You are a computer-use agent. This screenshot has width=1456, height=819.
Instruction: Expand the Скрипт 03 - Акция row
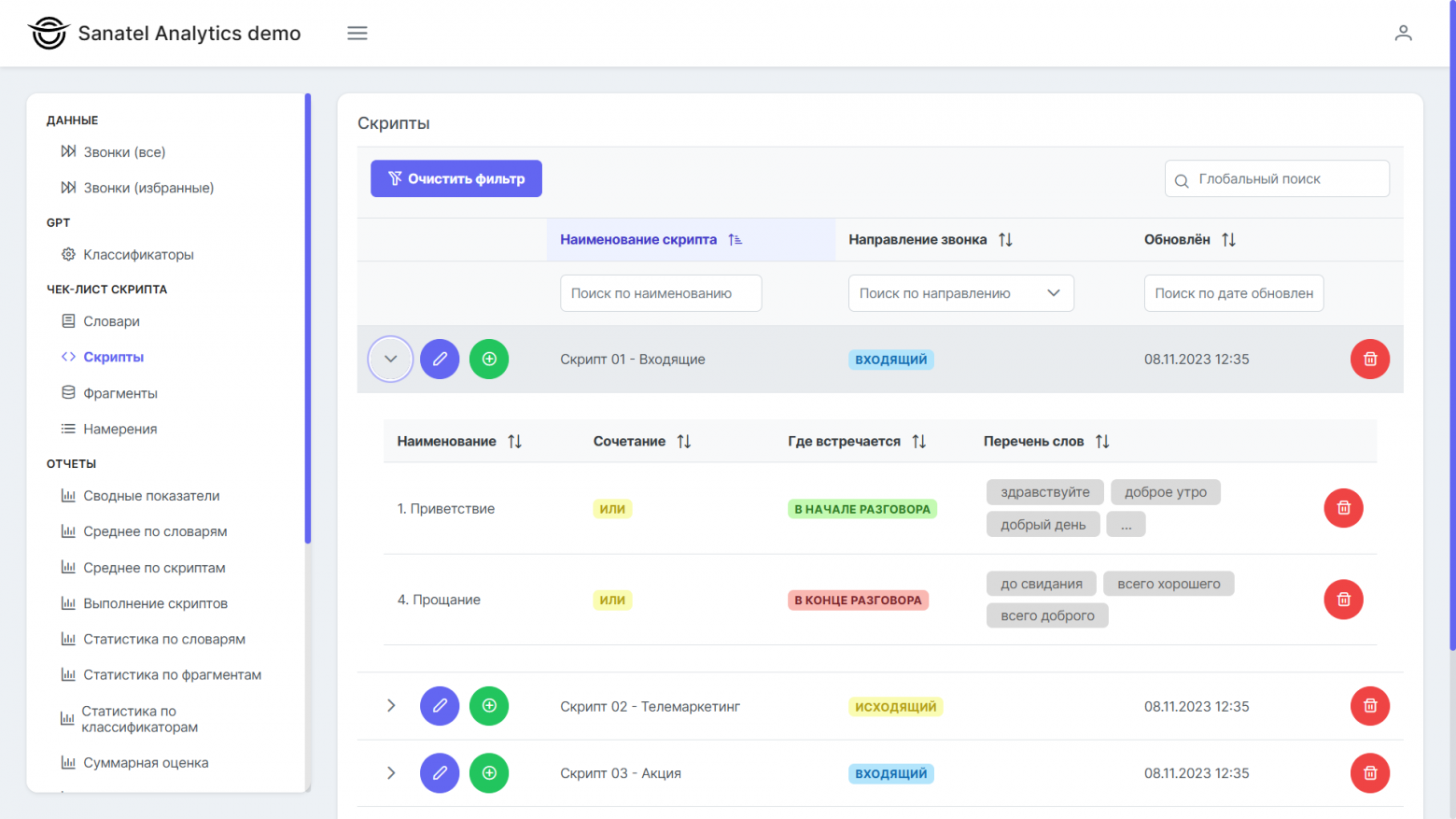[x=391, y=773]
